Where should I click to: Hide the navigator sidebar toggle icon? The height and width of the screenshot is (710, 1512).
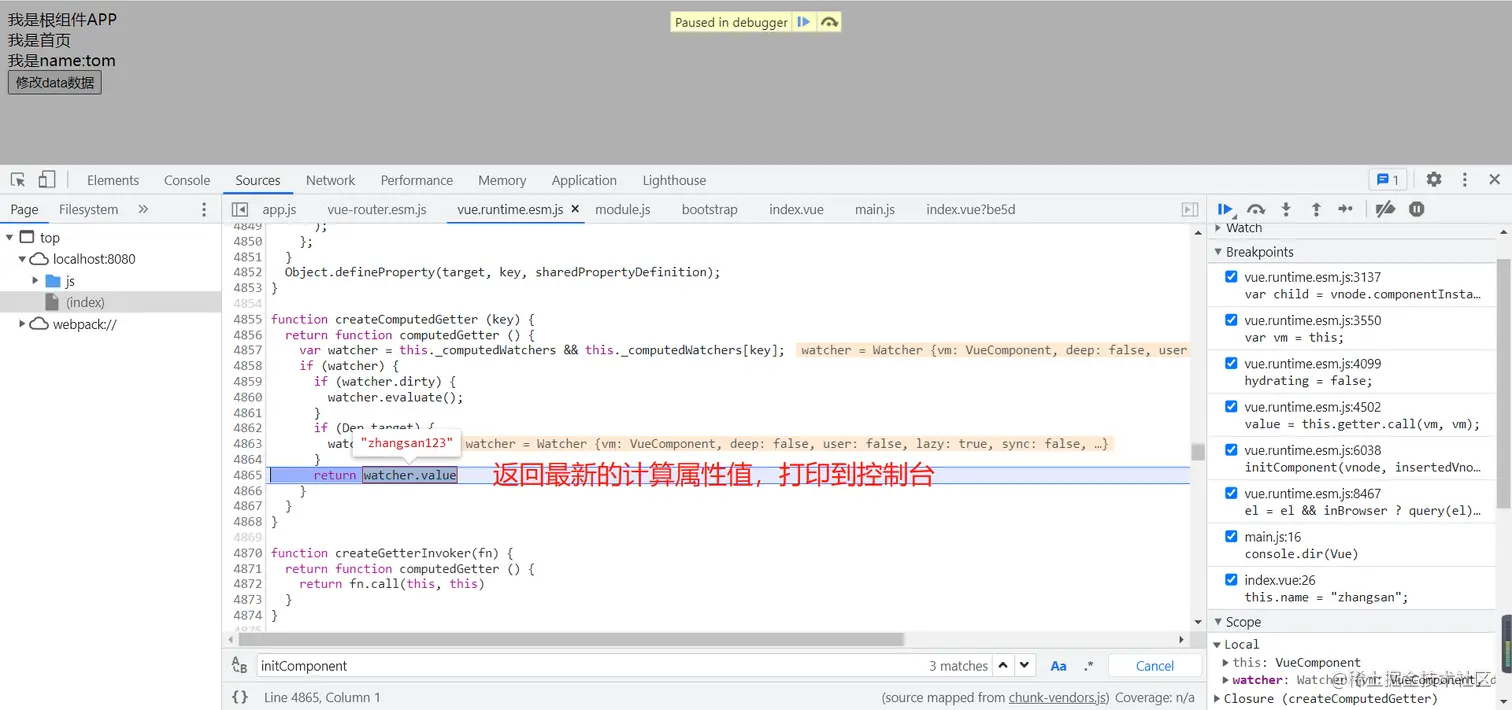pyautogui.click(x=240, y=209)
